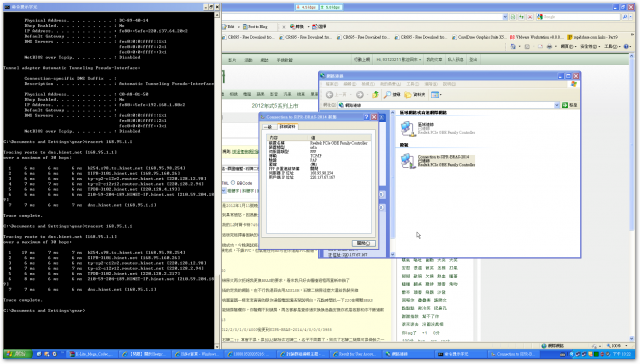Image resolution: width=640 pixels, height=364 pixels.
Task: Select Local Area Connection icon
Action: coord(407,128)
